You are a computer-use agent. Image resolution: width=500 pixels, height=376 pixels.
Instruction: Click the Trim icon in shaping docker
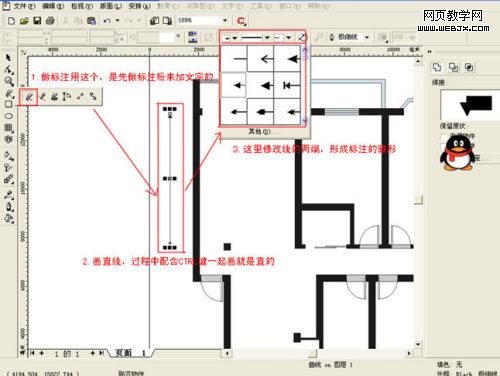(453, 68)
